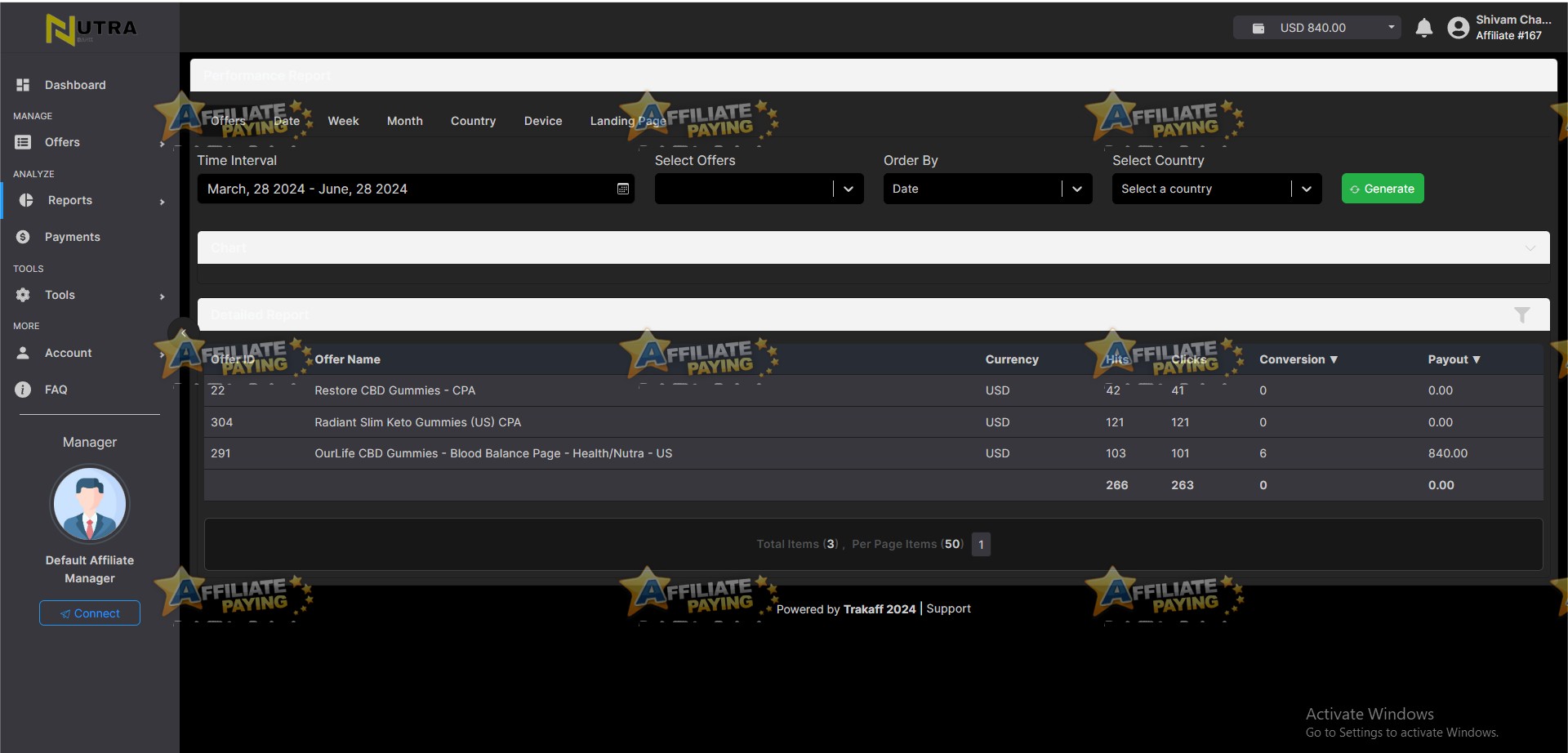The image size is (1568, 753).
Task: Open the Order By Date dropdown
Action: coord(987,189)
